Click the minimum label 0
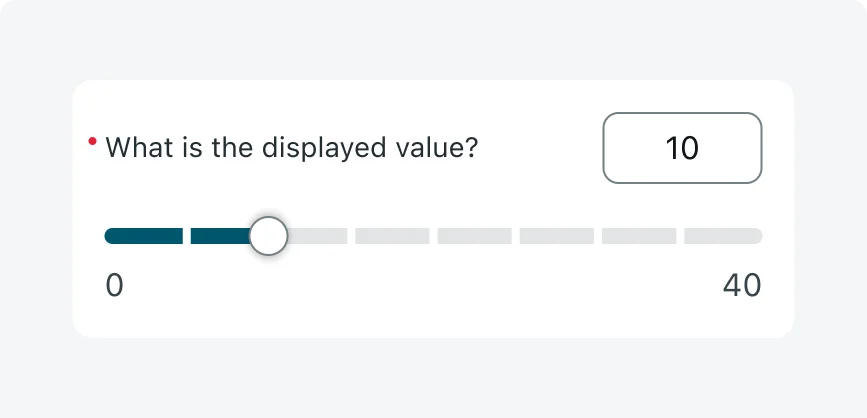This screenshot has width=867, height=418. (x=114, y=286)
